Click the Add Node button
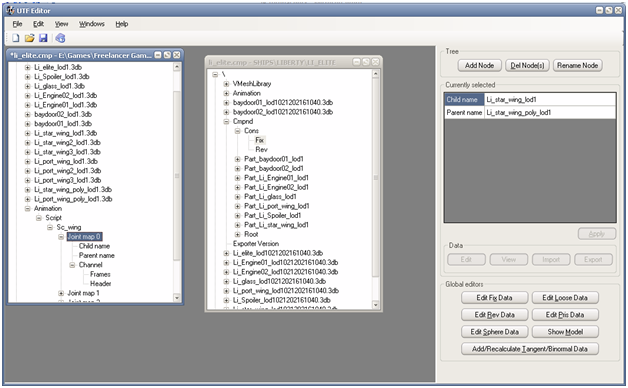Image resolution: width=628 pixels, height=388 pixels. tap(479, 65)
